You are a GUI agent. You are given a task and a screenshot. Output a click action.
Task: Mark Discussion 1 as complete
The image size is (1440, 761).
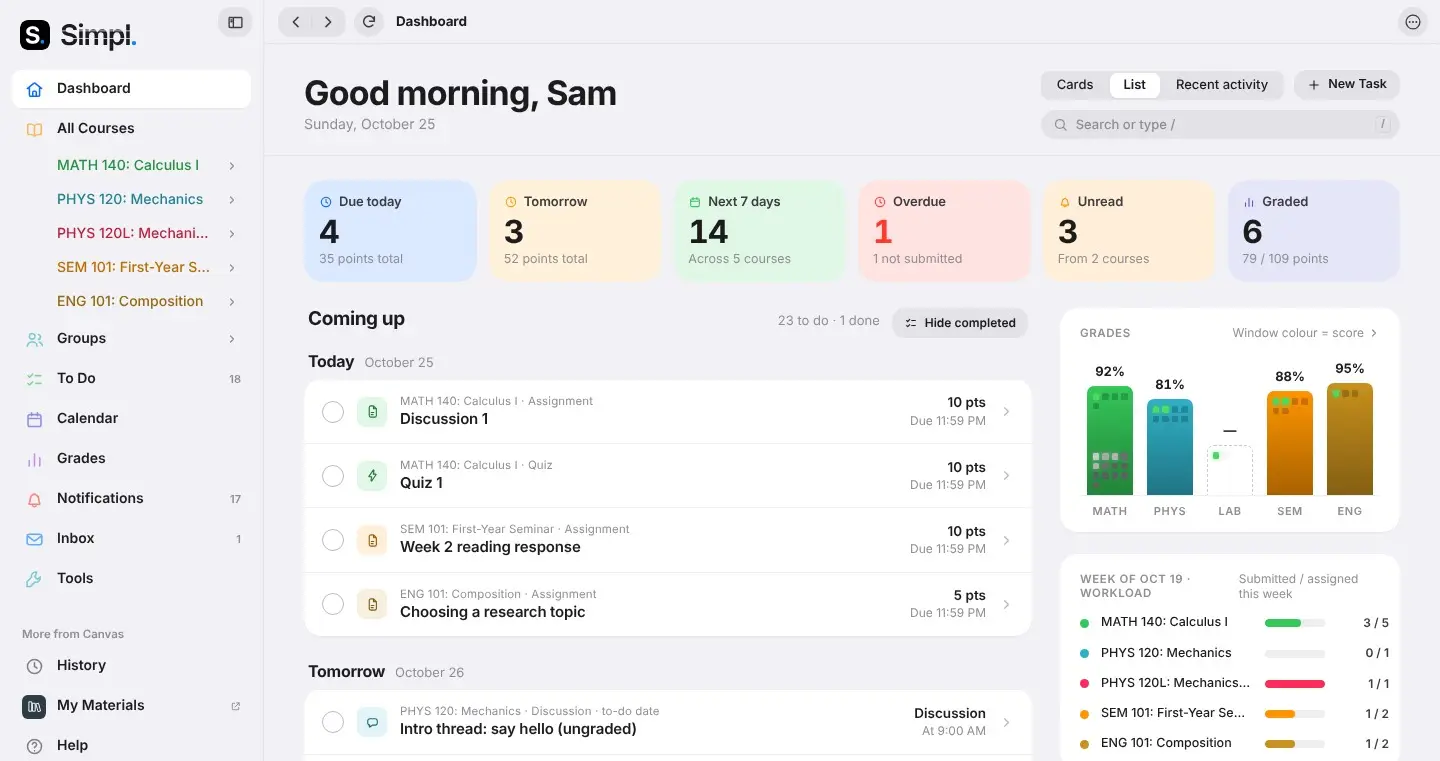333,412
